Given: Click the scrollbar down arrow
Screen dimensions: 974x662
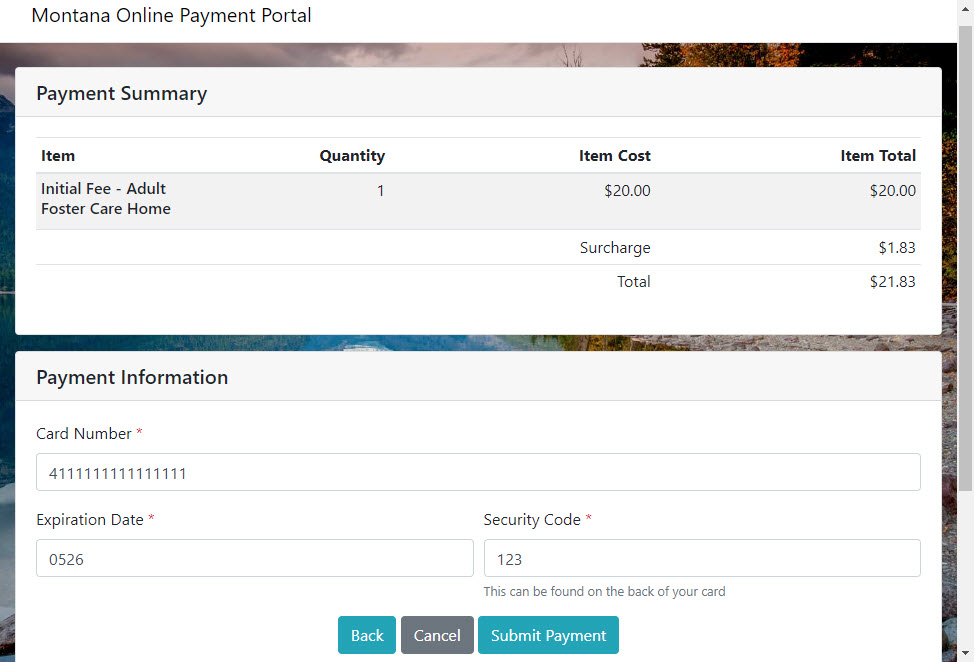Looking at the screenshot, I should [x=965, y=653].
